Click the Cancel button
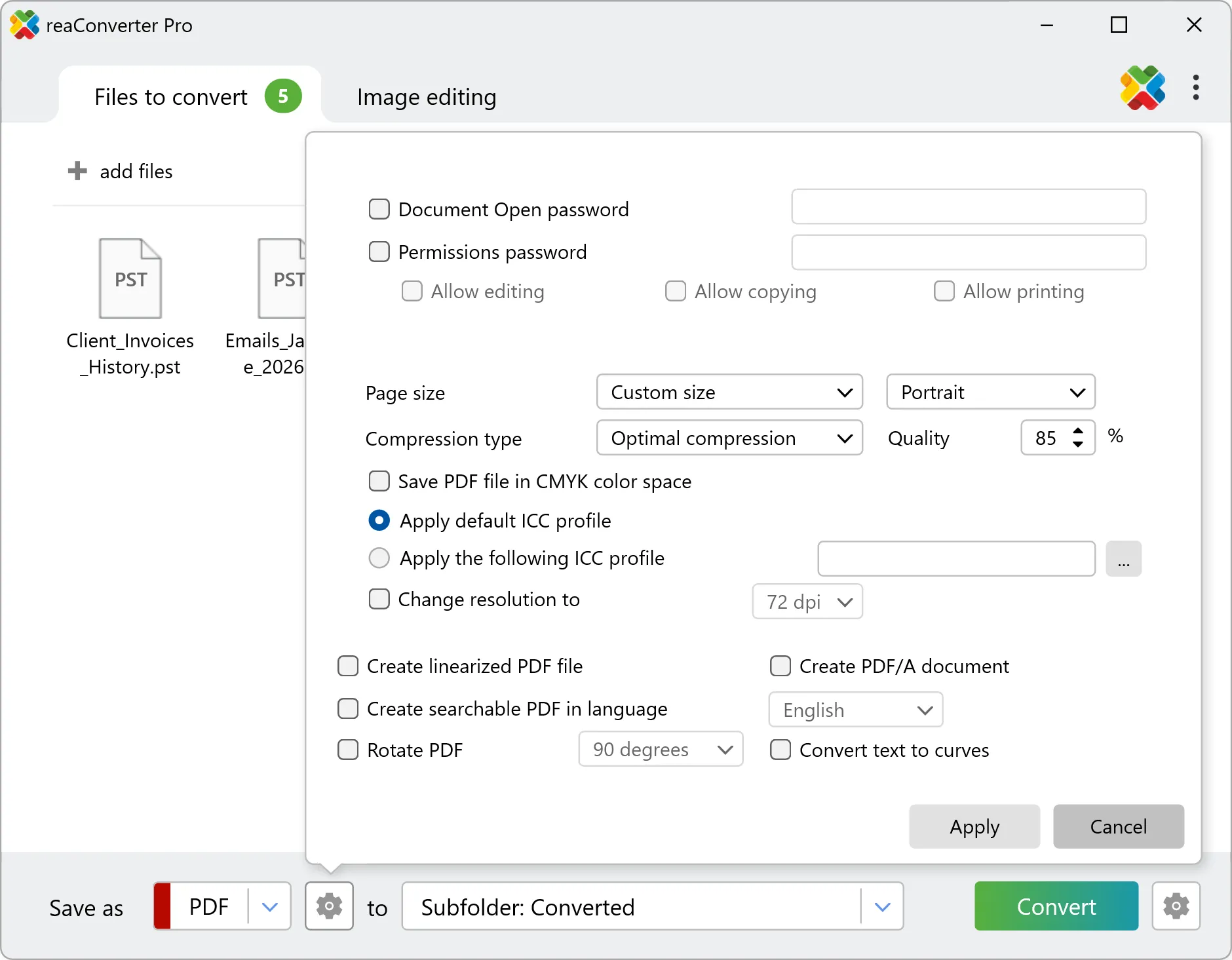The width and height of the screenshot is (1232, 960). [1119, 826]
